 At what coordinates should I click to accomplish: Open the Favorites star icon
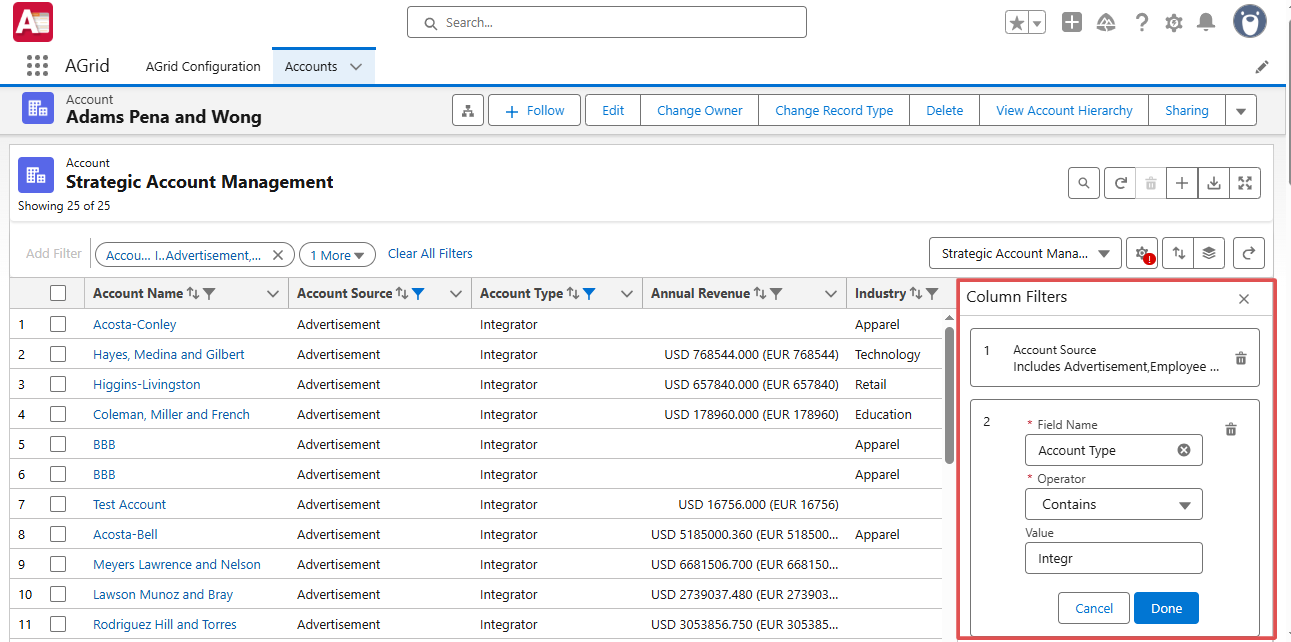[x=1017, y=23]
